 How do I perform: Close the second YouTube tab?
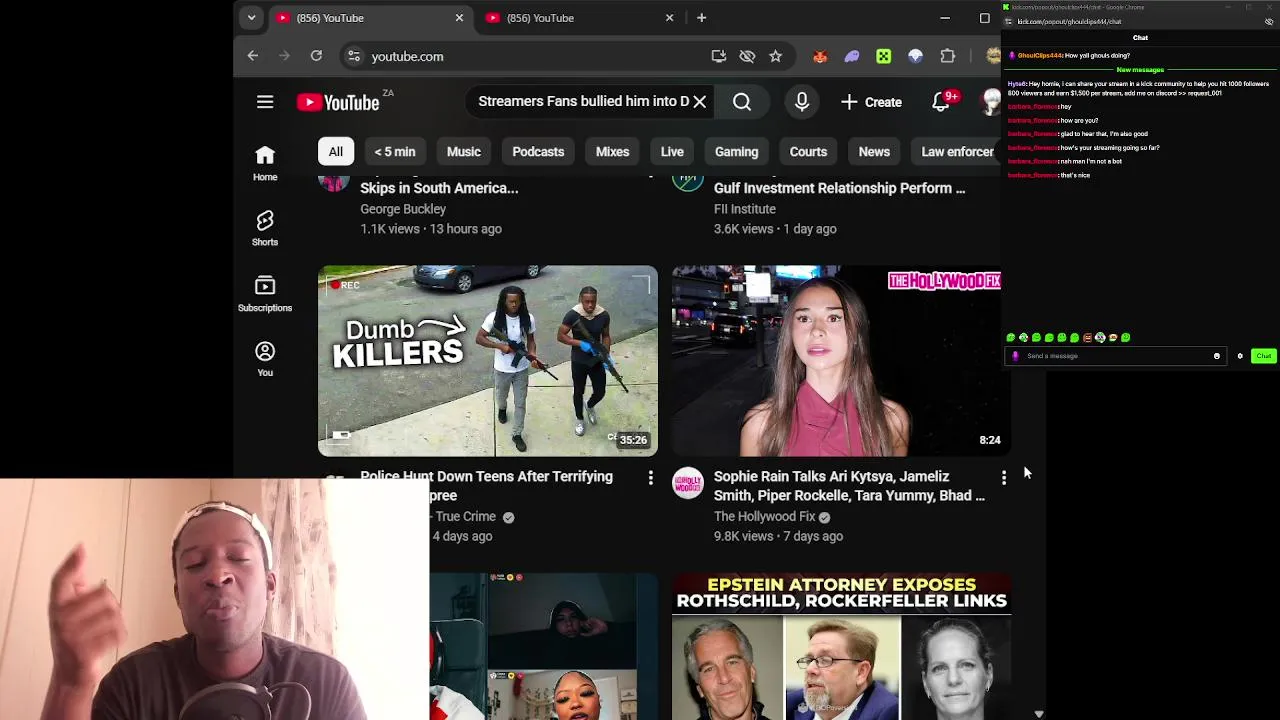(669, 18)
